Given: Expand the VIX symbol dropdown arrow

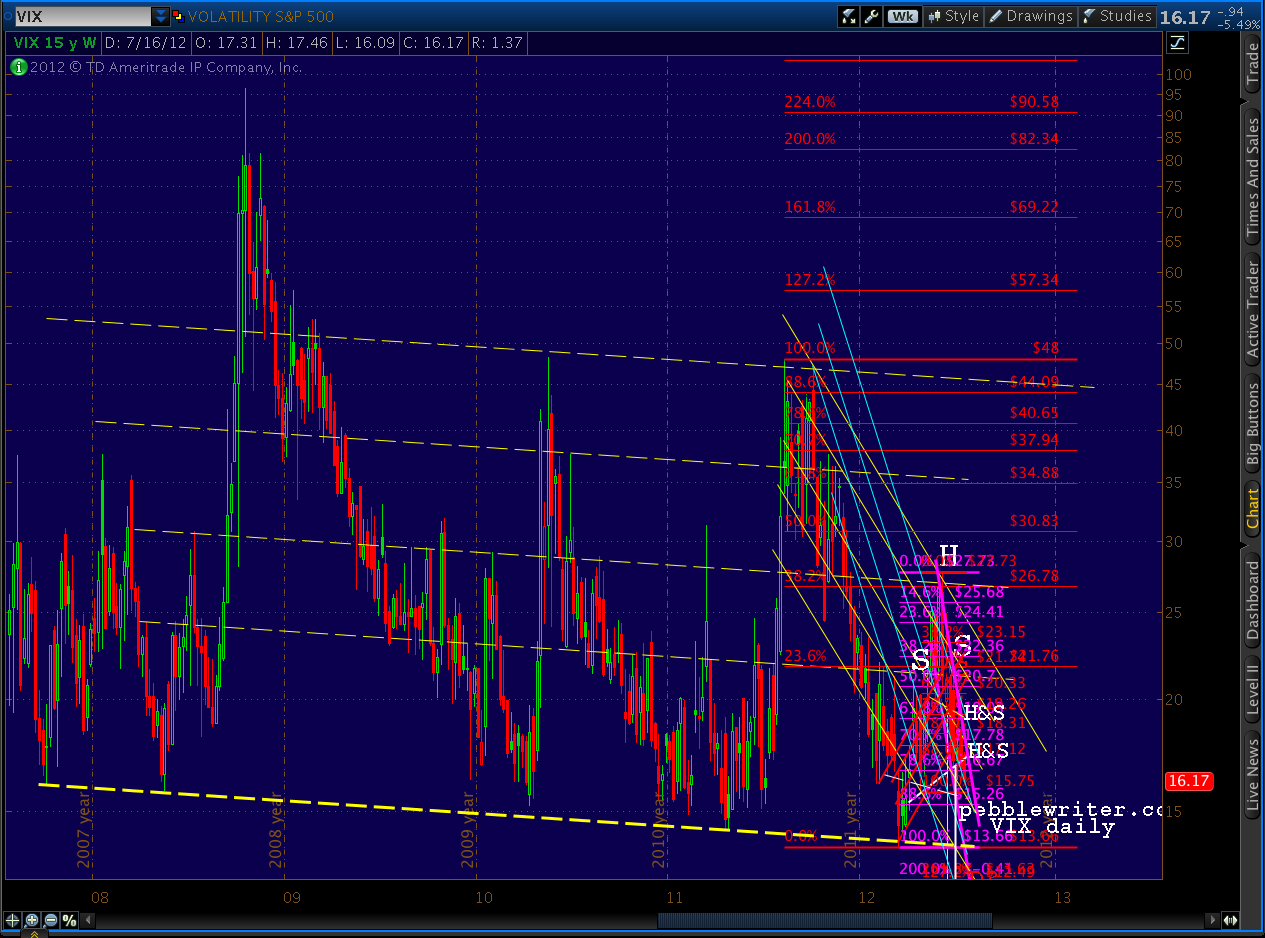Looking at the screenshot, I should (x=161, y=16).
